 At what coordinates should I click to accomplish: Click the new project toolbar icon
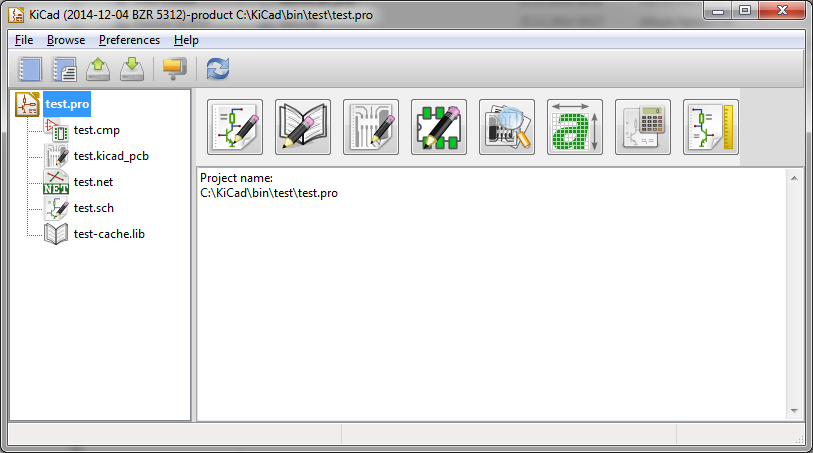click(30, 69)
